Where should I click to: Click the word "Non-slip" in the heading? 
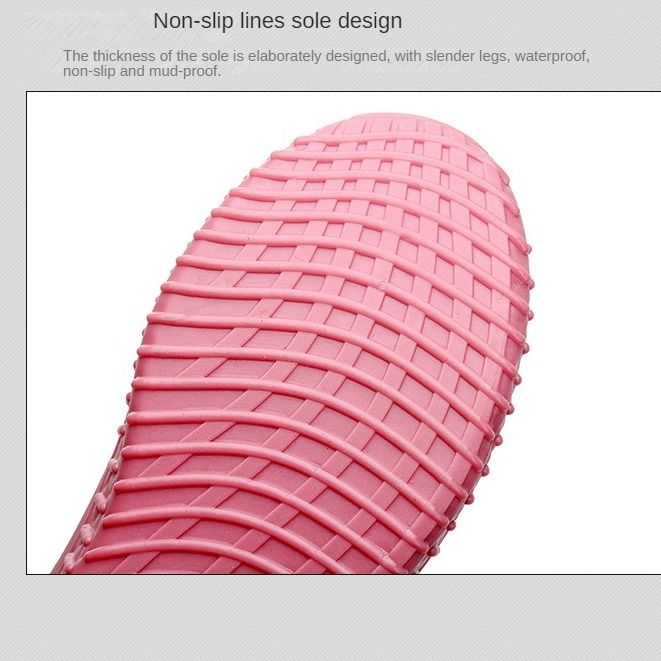click(190, 21)
